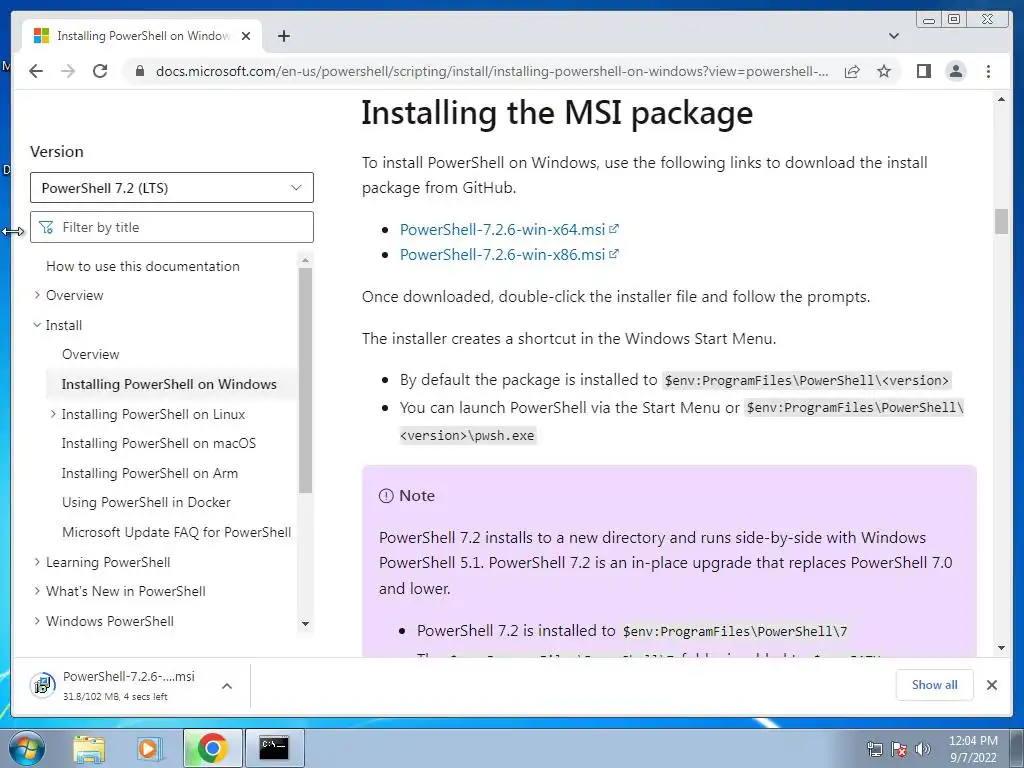
Task: Reload the current page
Action: (x=100, y=71)
